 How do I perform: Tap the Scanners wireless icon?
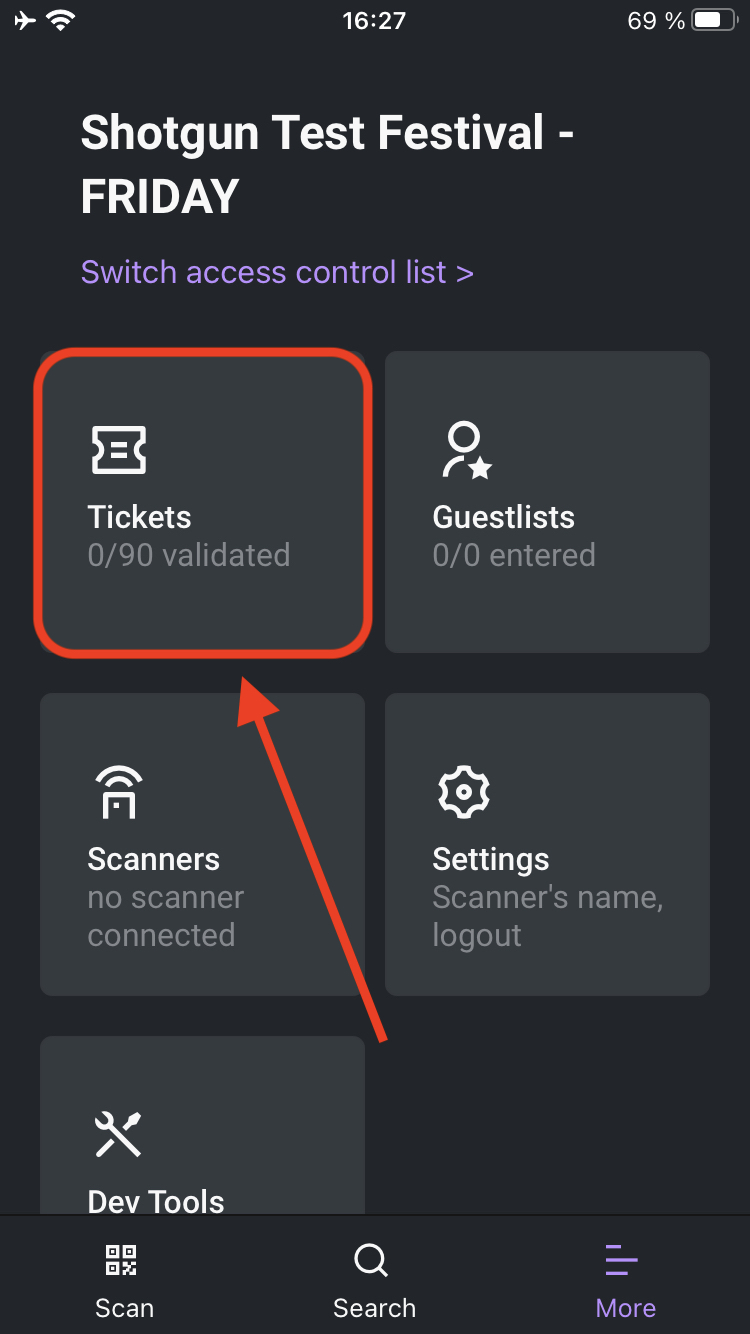click(119, 792)
